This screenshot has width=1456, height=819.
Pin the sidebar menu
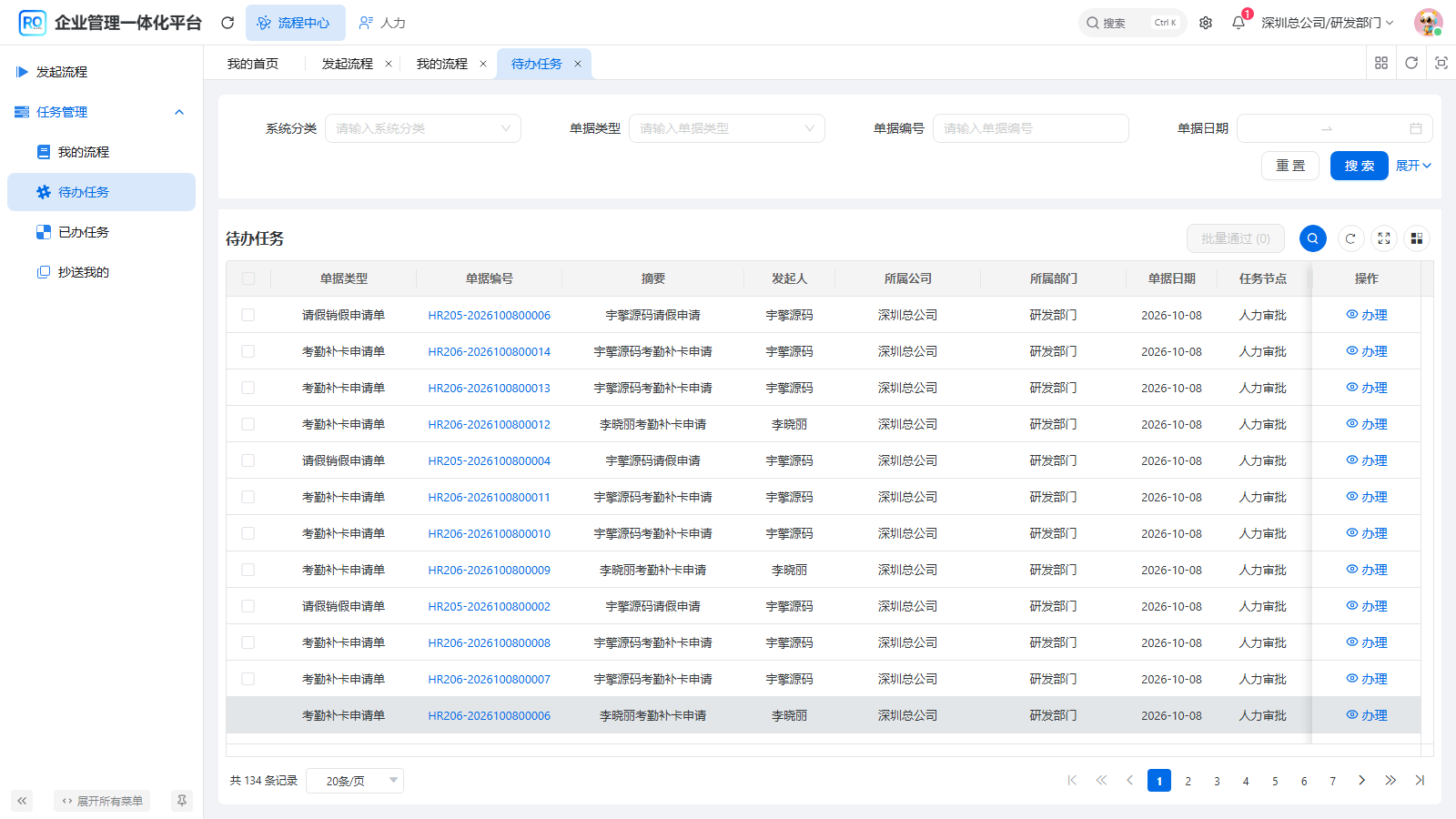click(182, 801)
